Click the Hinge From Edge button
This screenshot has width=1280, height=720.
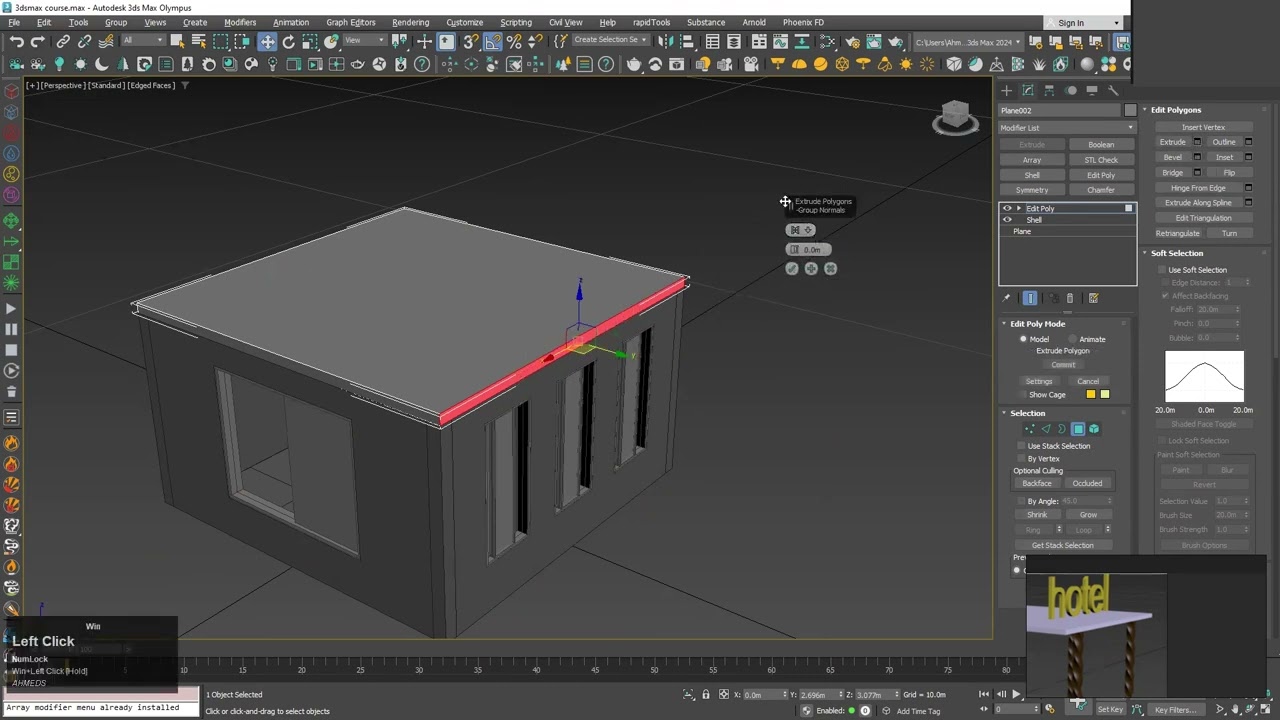coord(1199,188)
